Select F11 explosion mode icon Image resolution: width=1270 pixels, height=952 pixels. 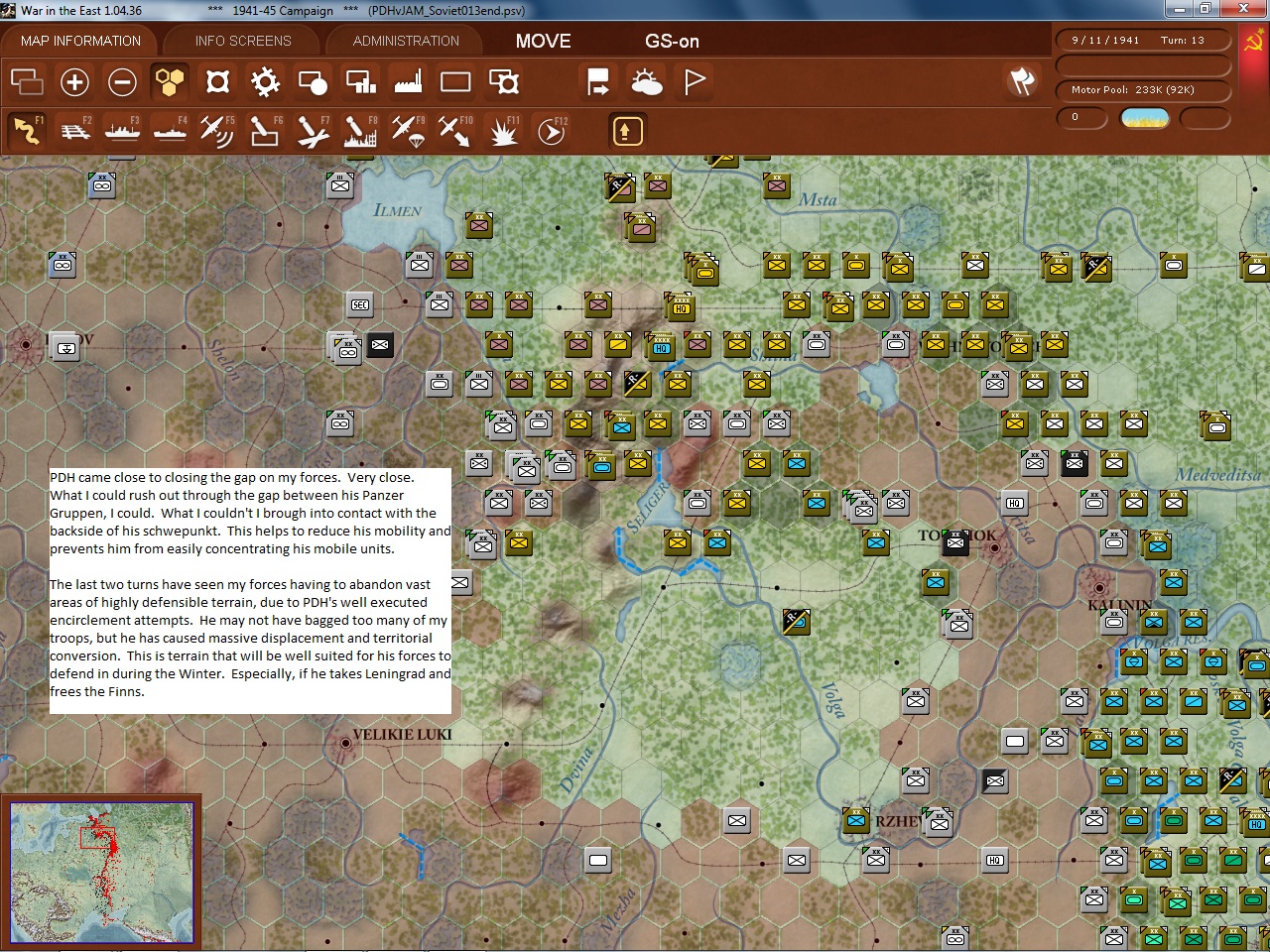[x=503, y=130]
